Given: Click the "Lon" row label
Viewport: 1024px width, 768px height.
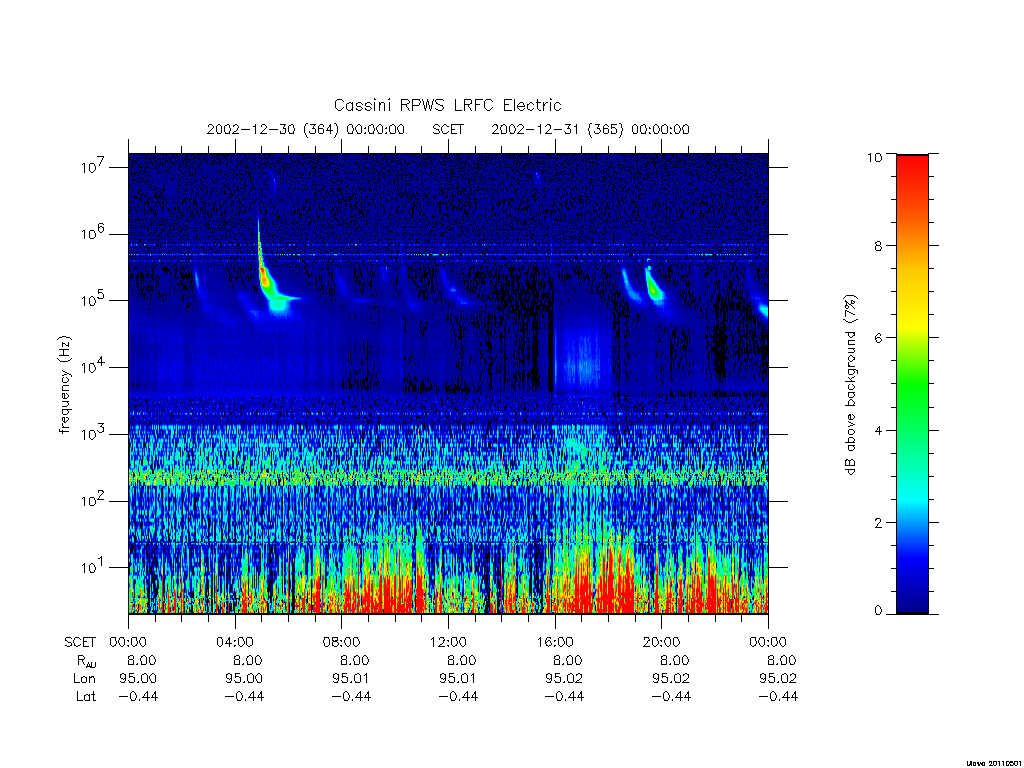Looking at the screenshot, I should (x=84, y=679).
